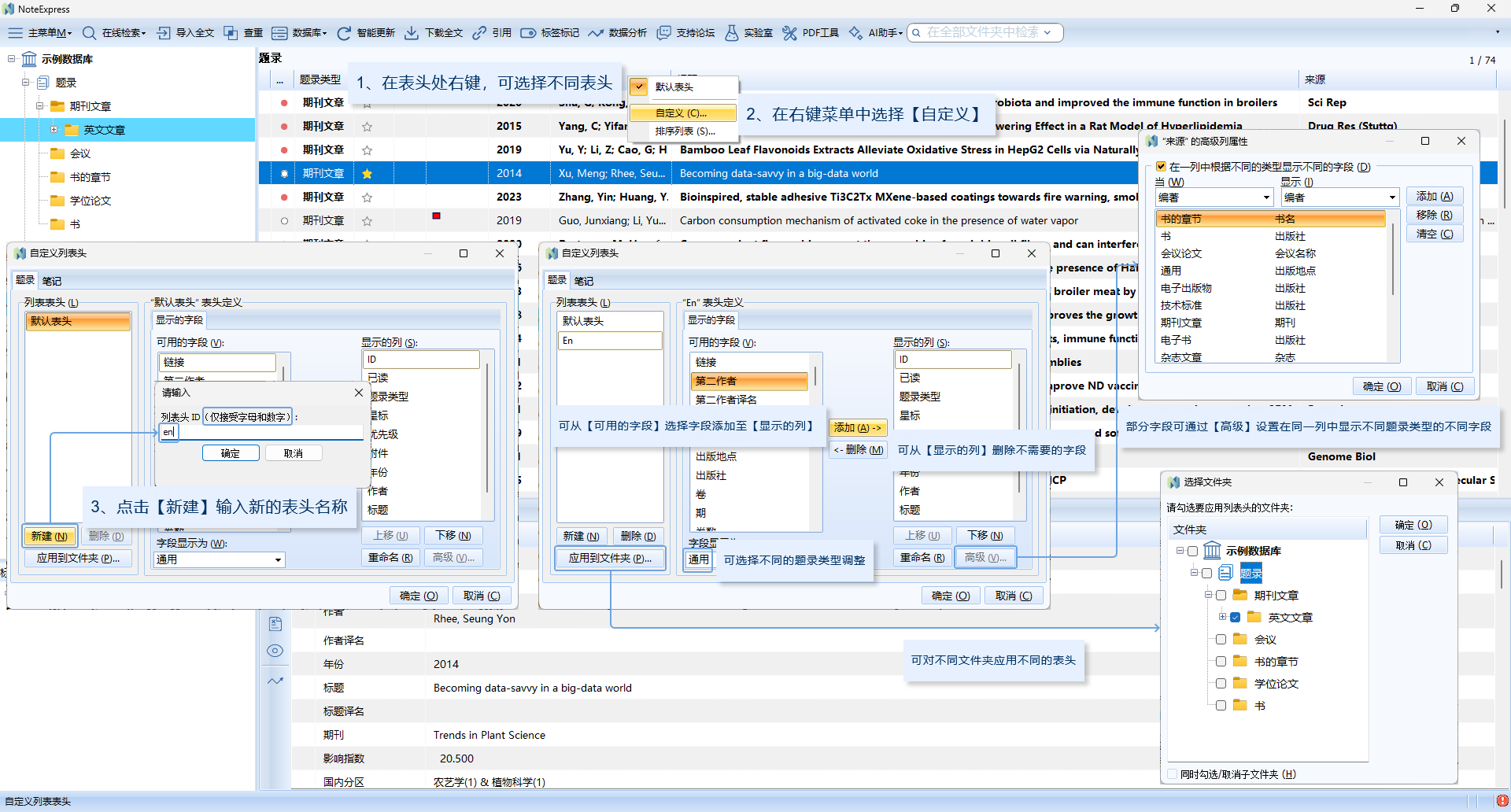Image resolution: width=1511 pixels, height=812 pixels.
Task: Switch to 笔记 tab in left 自定义列表头 dialog
Action: (x=52, y=281)
